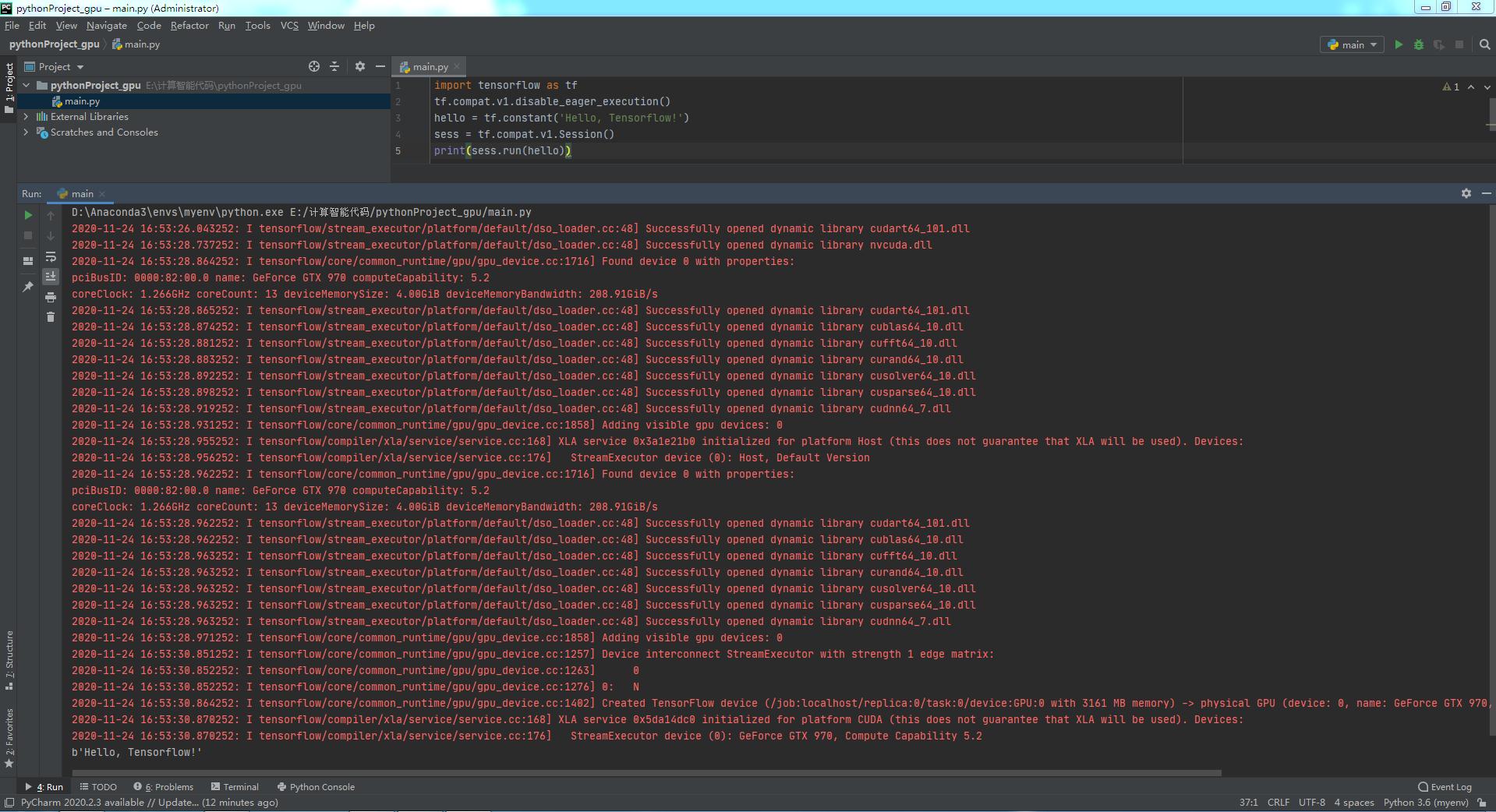Screen dimensions: 1496x812
Task: Run main with the green play icon in top toolbar
Action: click(1399, 44)
